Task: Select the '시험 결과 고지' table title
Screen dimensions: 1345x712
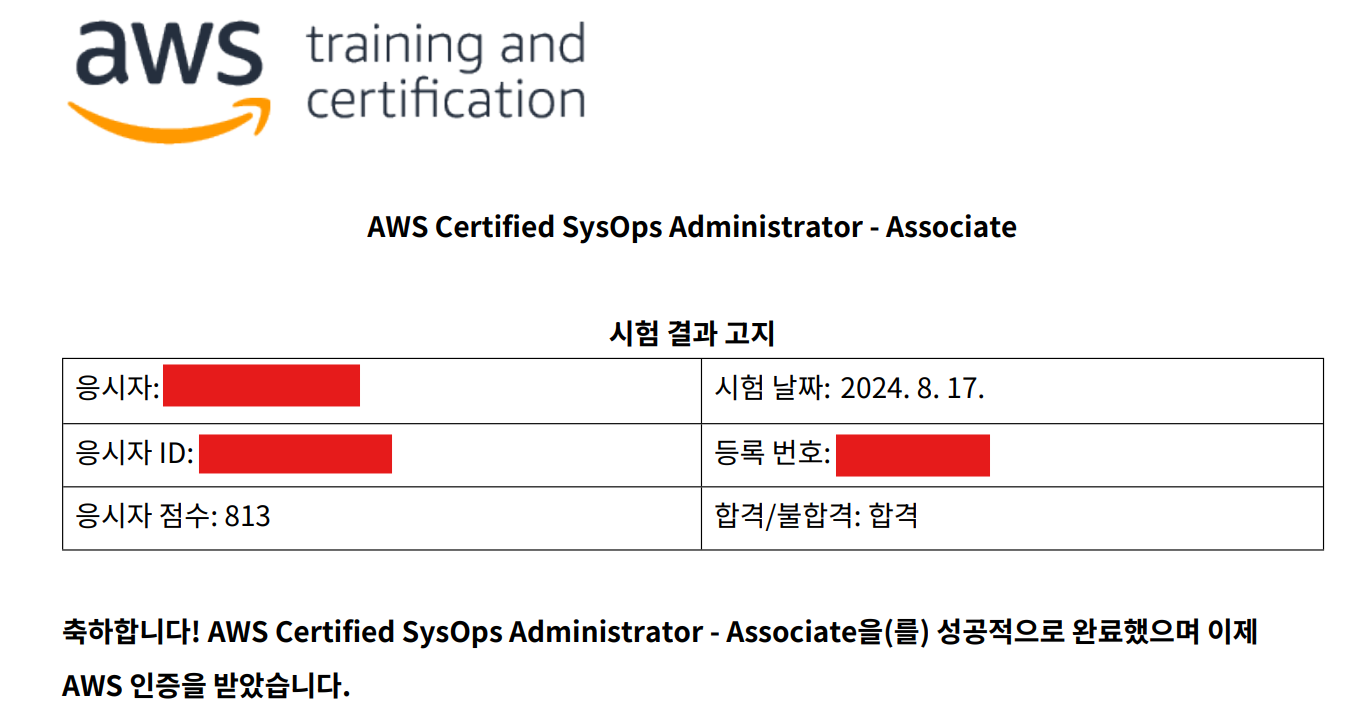Action: (692, 333)
